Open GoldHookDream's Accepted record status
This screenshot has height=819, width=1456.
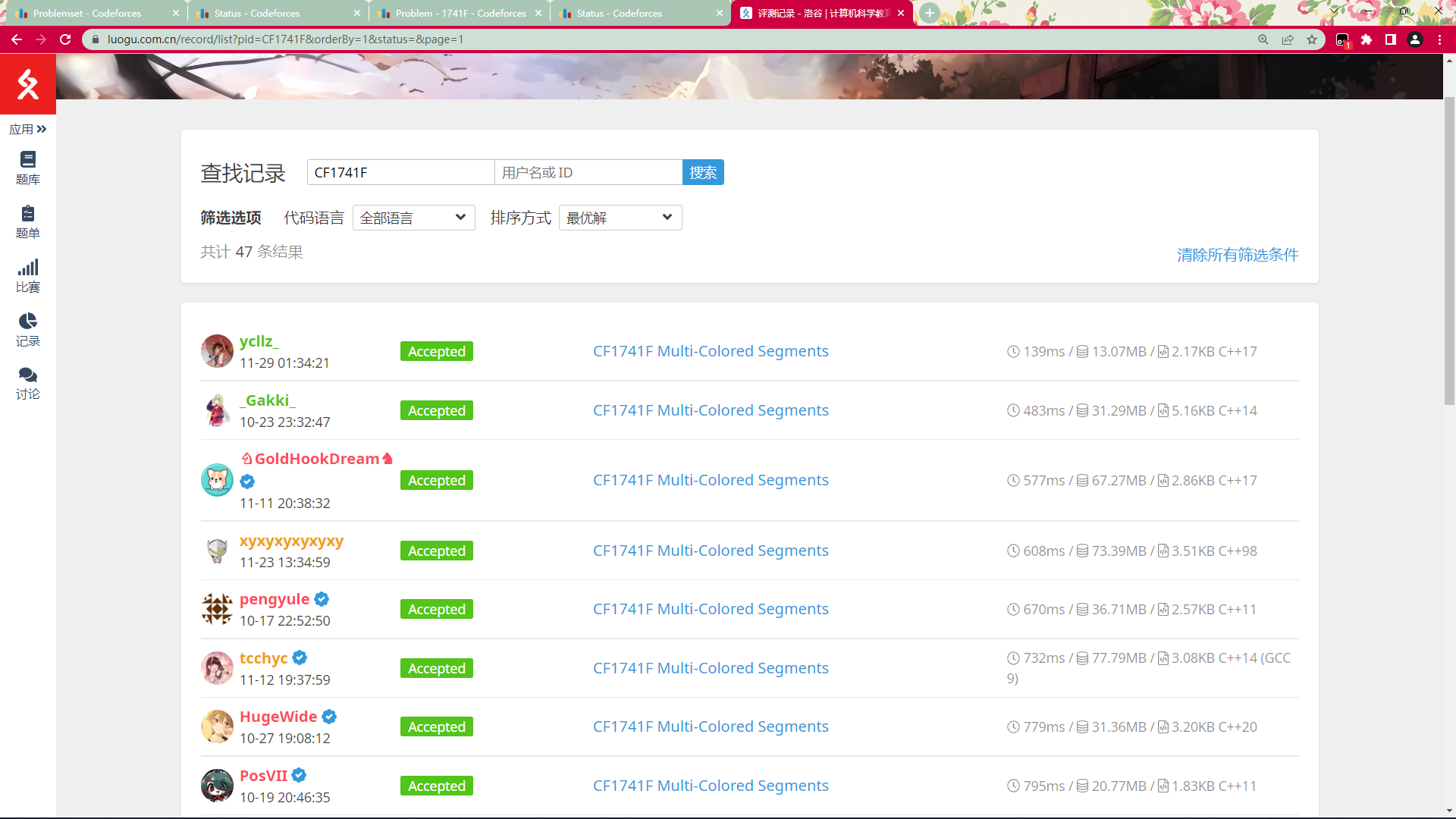(x=436, y=480)
